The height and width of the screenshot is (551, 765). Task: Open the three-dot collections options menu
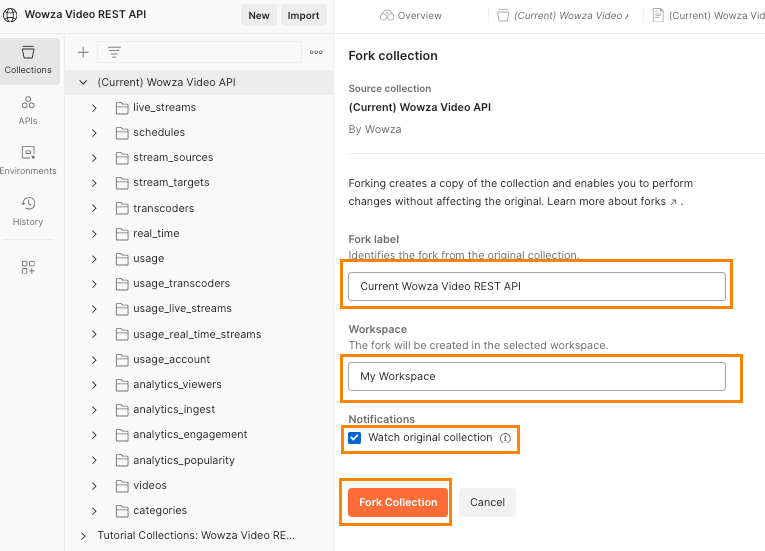(x=316, y=52)
